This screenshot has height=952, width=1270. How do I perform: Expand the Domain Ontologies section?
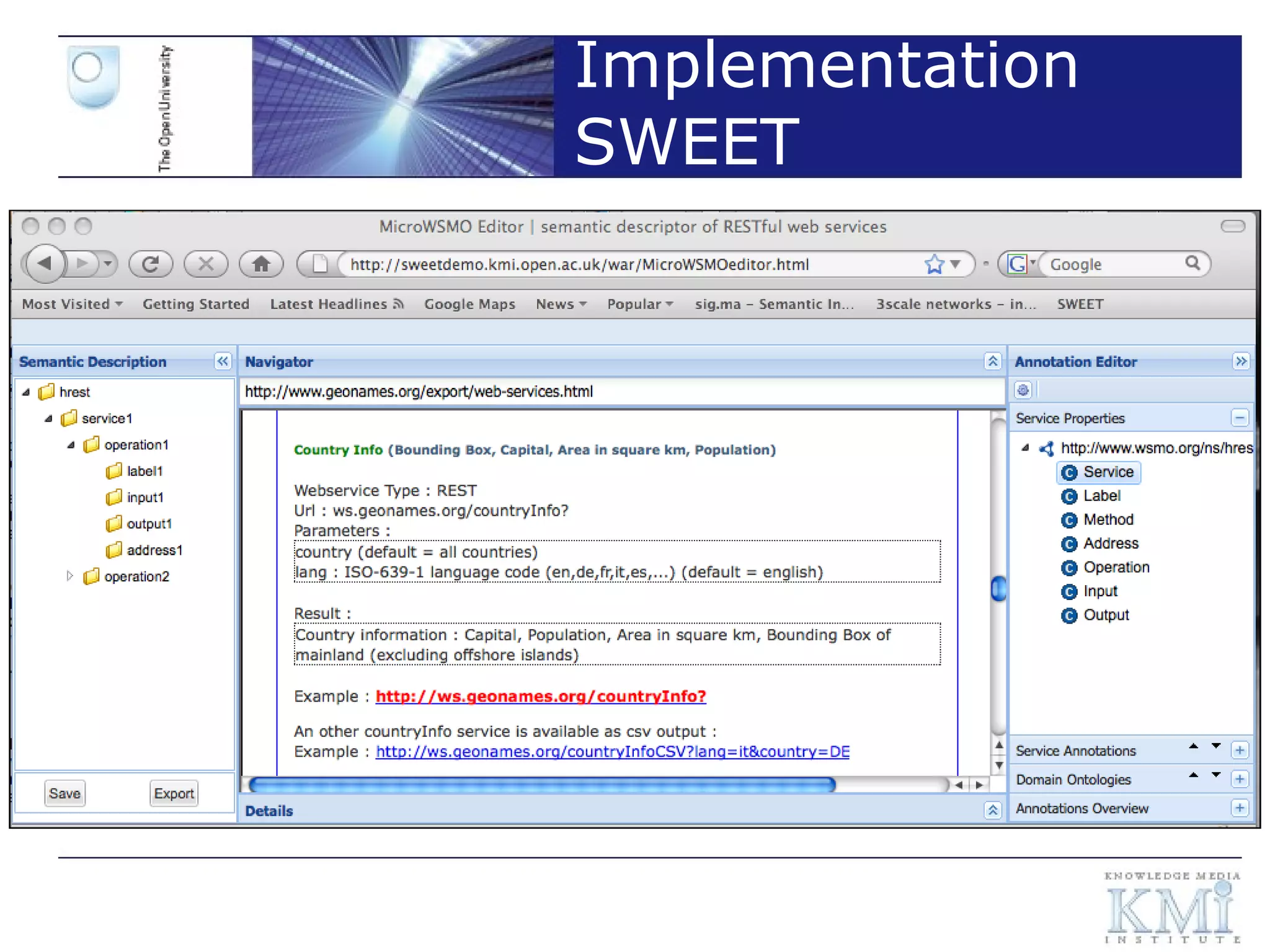coord(1240,779)
